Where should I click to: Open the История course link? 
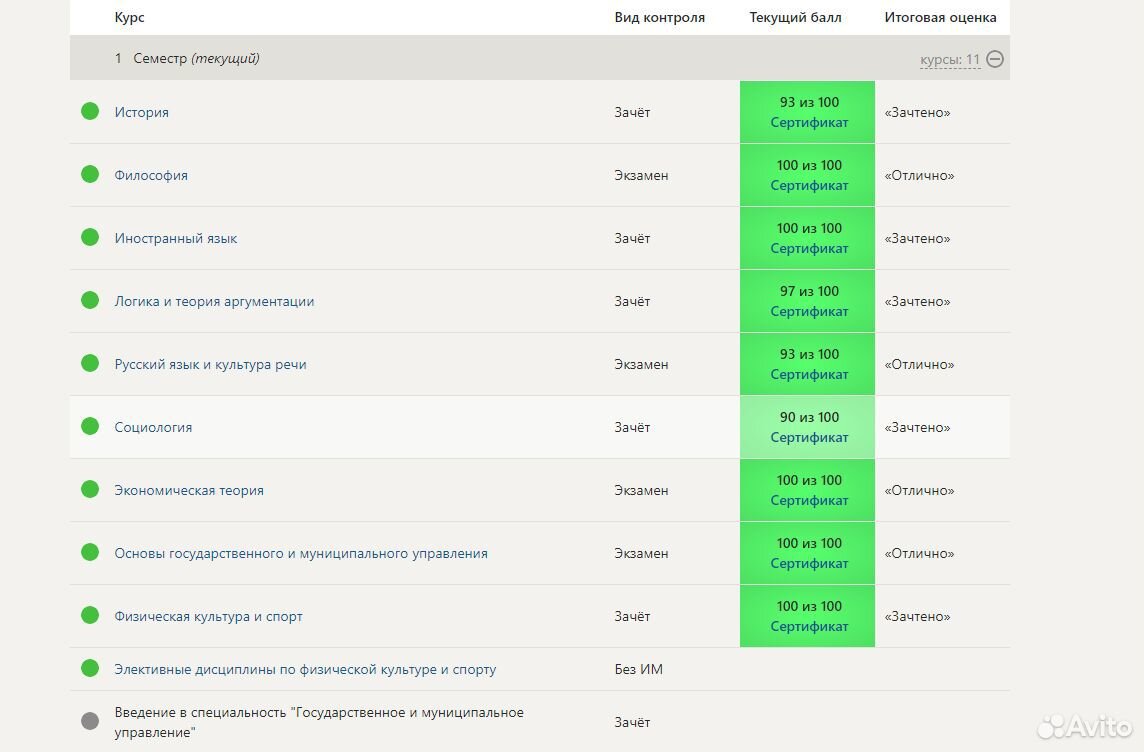coord(141,112)
